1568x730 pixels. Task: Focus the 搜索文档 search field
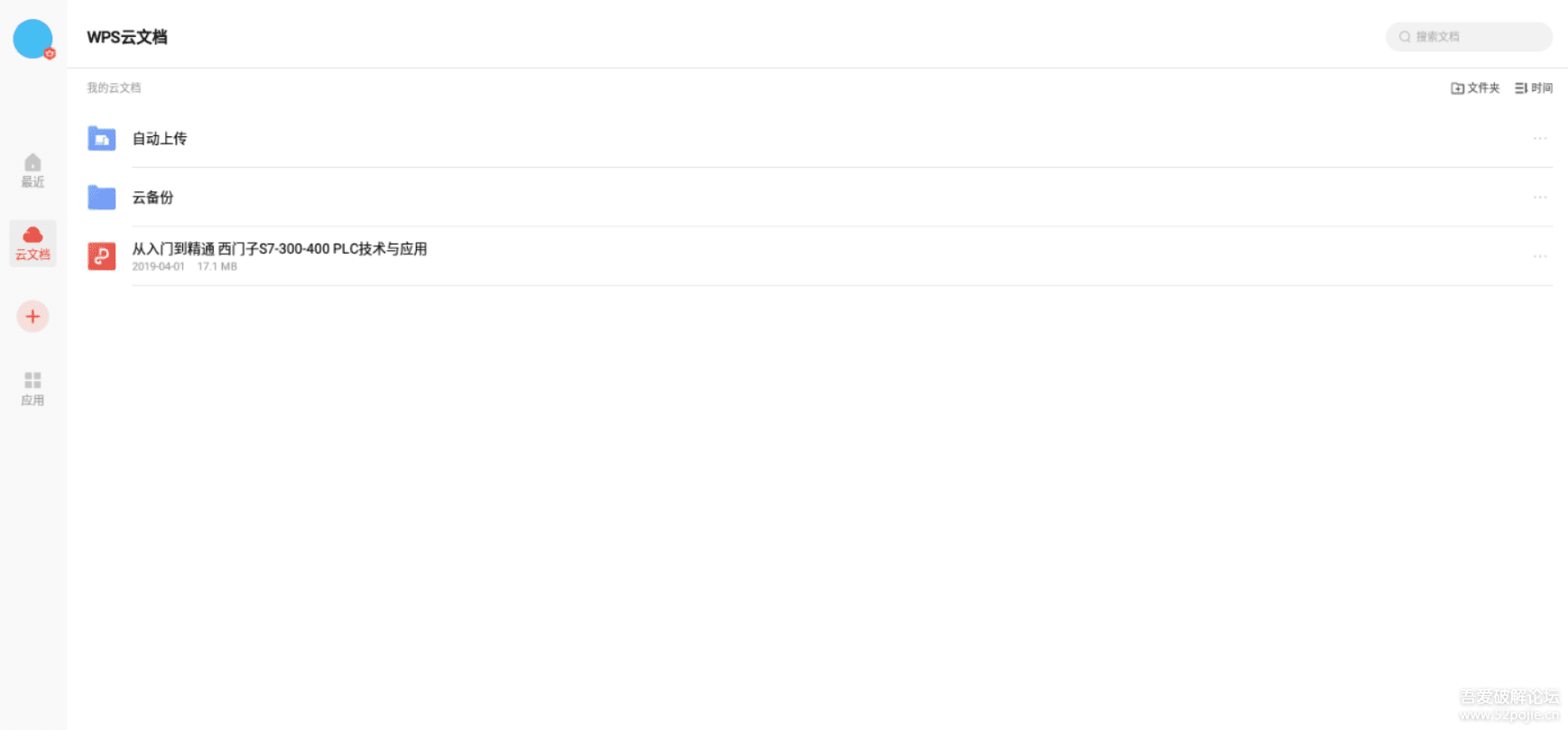1475,37
